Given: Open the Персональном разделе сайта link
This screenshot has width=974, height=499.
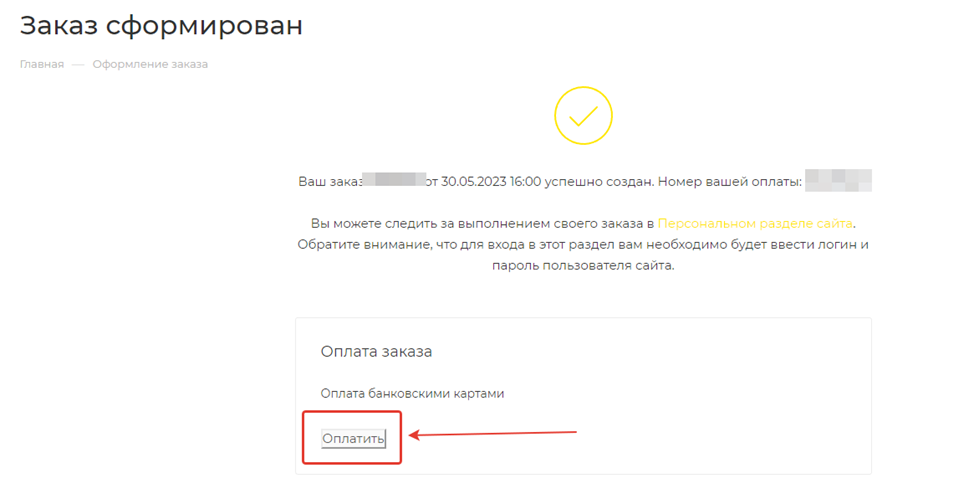Looking at the screenshot, I should click(755, 223).
